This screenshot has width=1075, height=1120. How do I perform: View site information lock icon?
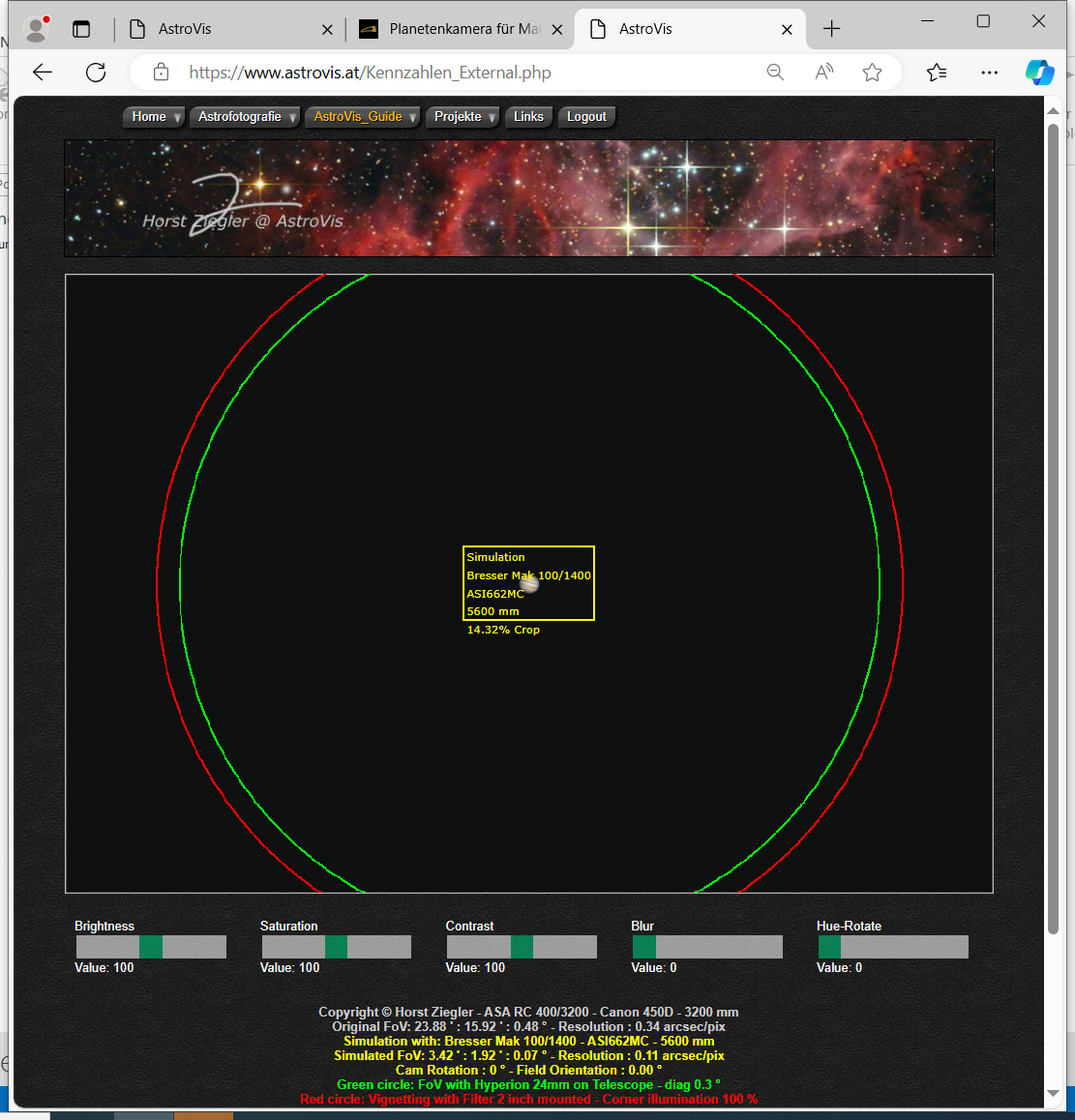pos(162,73)
